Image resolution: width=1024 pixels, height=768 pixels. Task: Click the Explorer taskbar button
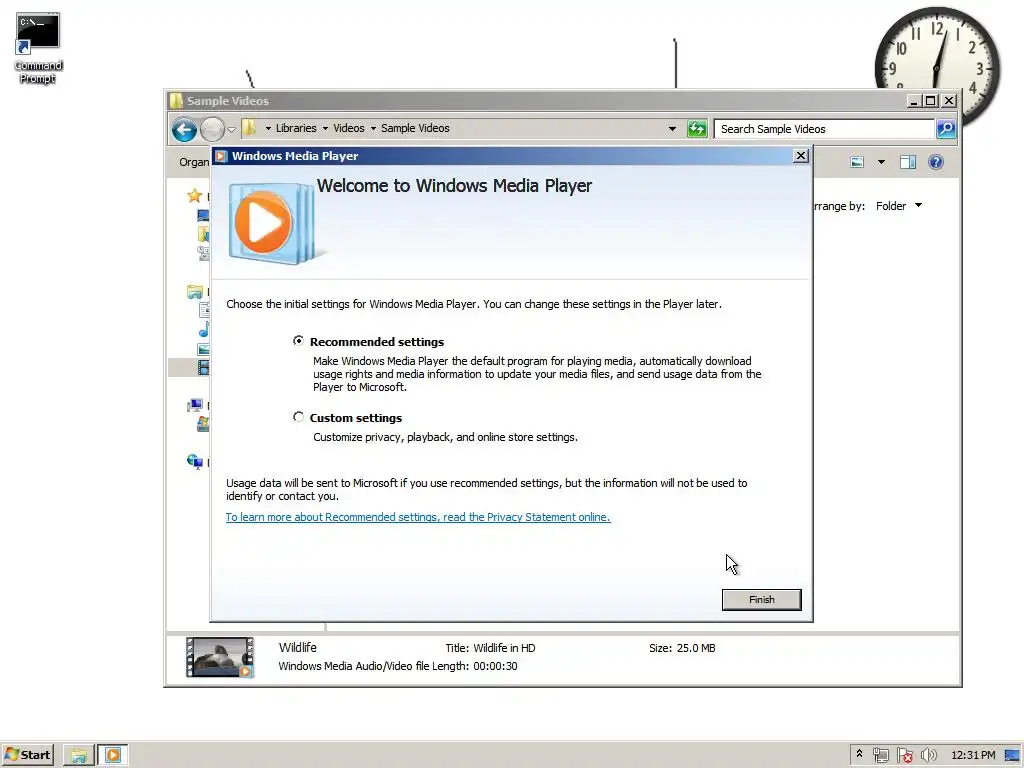pyautogui.click(x=79, y=756)
